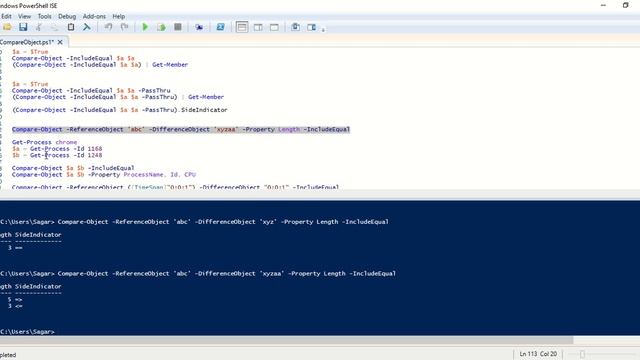This screenshot has height=360, width=640.
Task: Click the line ending with '.SideIndicator'
Action: coord(120,110)
